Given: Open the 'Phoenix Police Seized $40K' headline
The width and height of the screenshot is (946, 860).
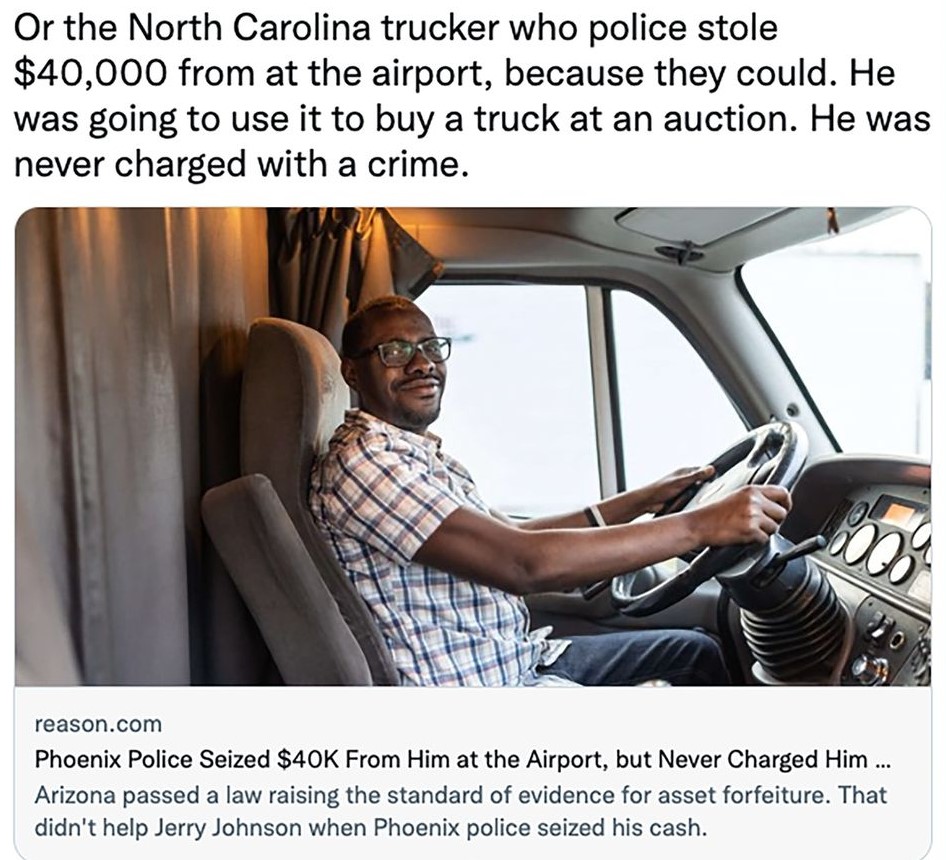Looking at the screenshot, I should (450, 760).
